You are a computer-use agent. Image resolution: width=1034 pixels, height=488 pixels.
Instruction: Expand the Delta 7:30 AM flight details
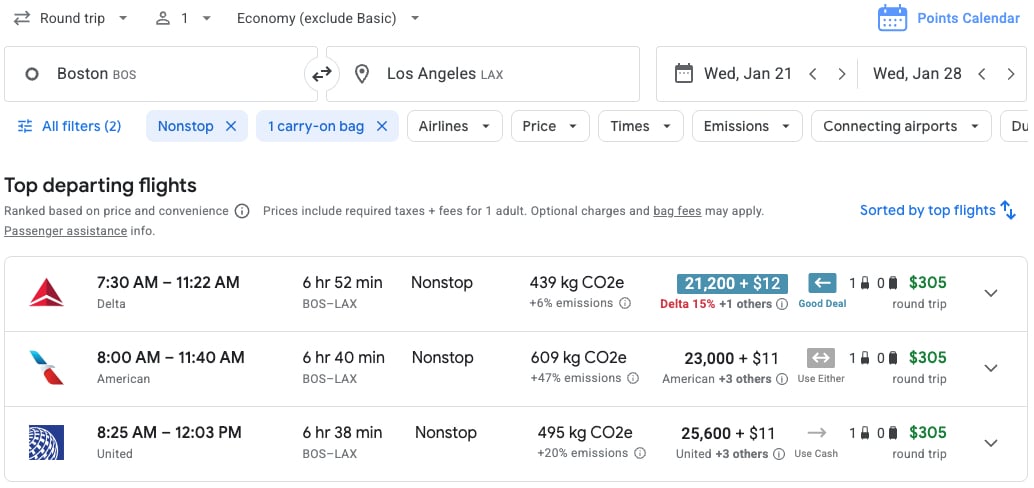991,293
